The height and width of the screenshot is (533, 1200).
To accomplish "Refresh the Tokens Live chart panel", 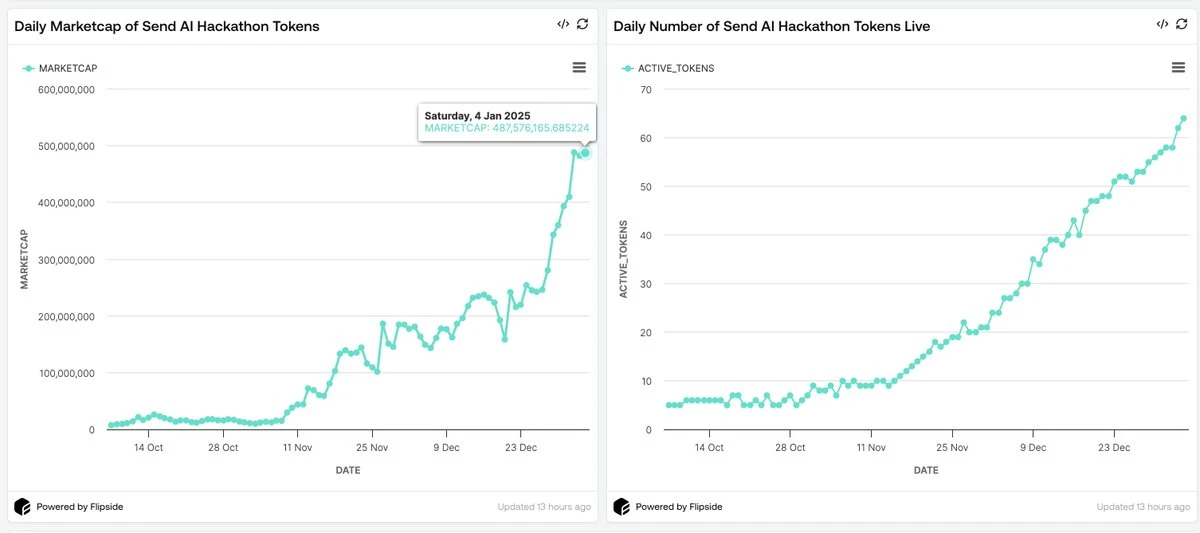I will (x=1181, y=24).
